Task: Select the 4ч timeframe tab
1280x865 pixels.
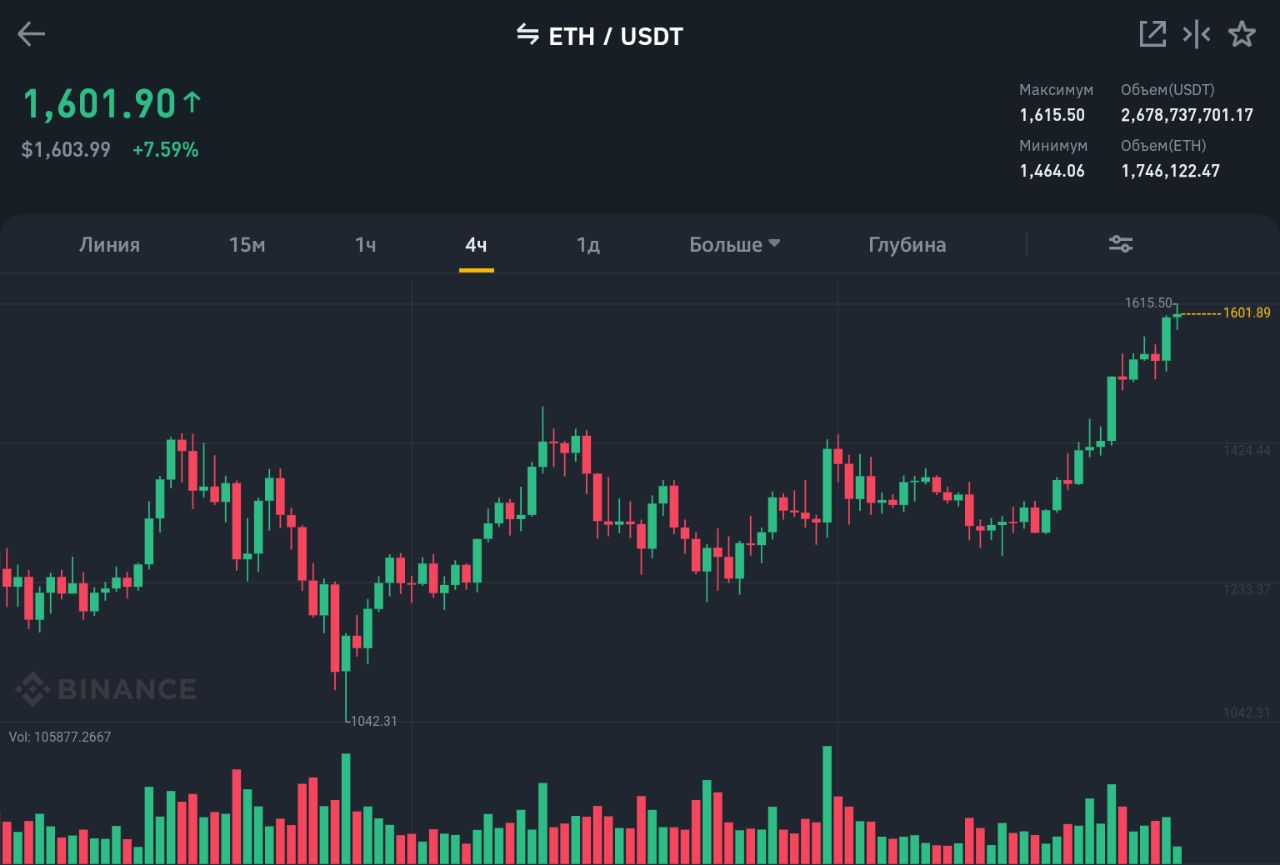Action: 476,245
